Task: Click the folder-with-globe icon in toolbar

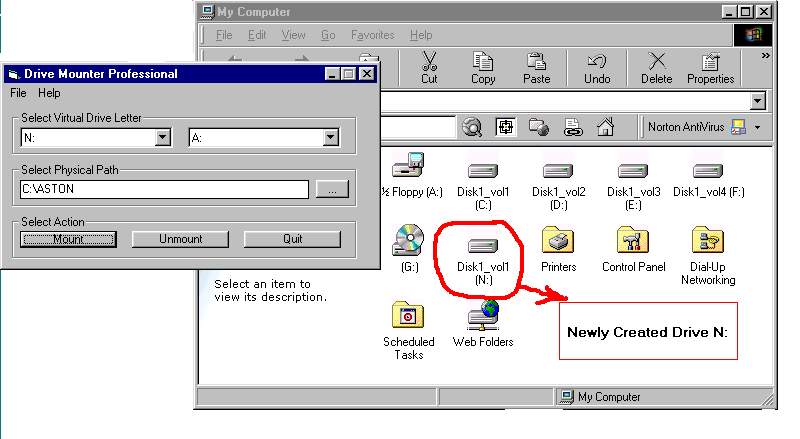Action: point(538,127)
